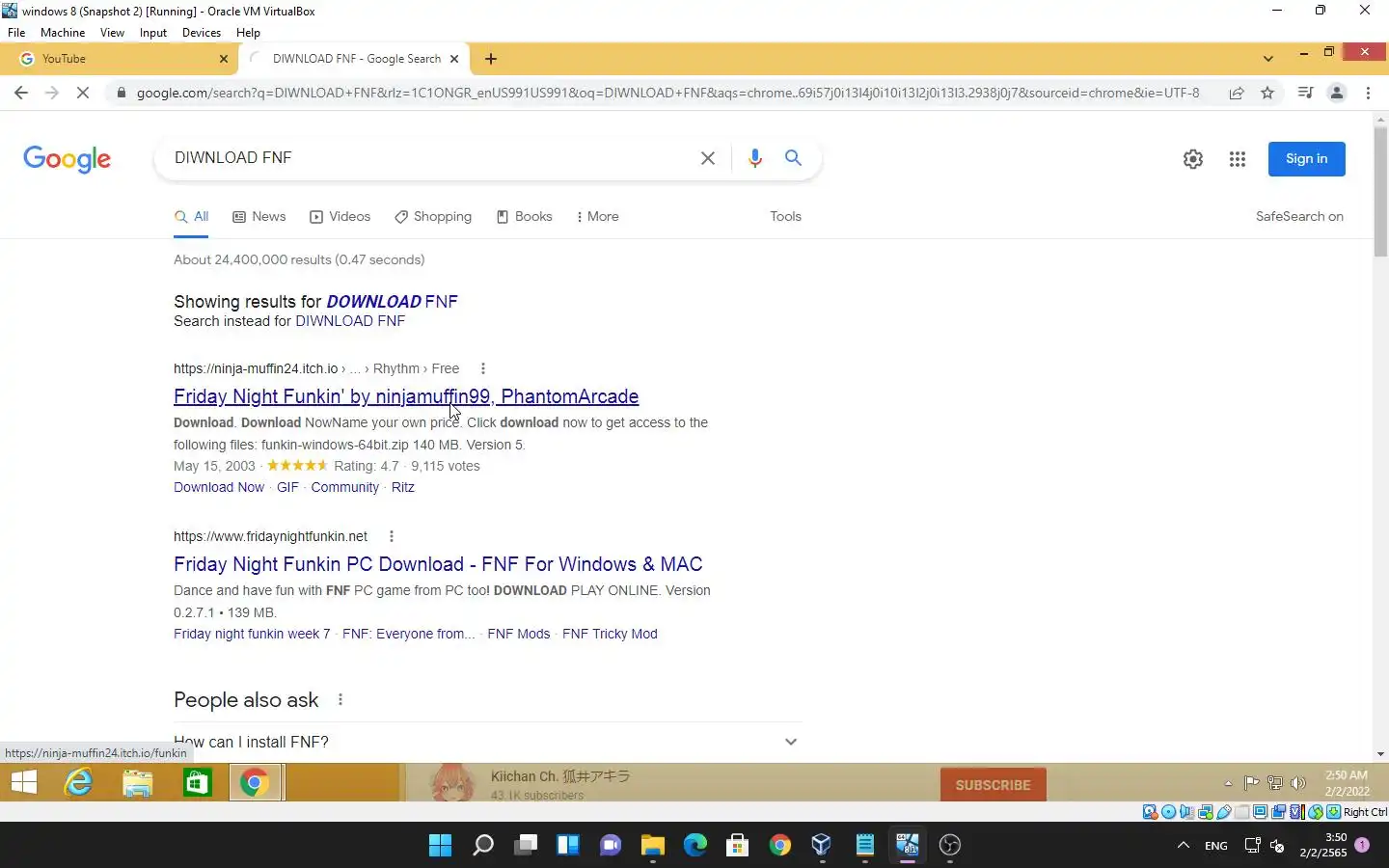
Task: Open Windows 8 Start button in VM
Action: tap(24, 783)
